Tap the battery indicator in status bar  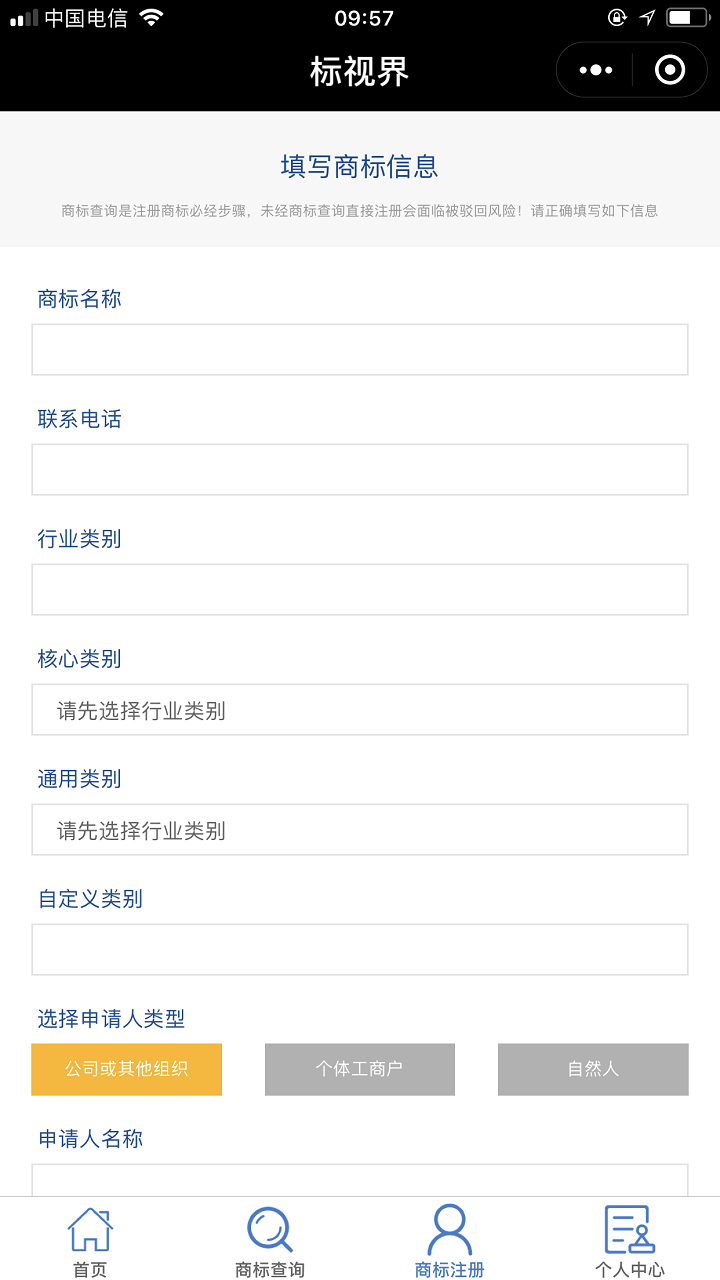click(687, 17)
